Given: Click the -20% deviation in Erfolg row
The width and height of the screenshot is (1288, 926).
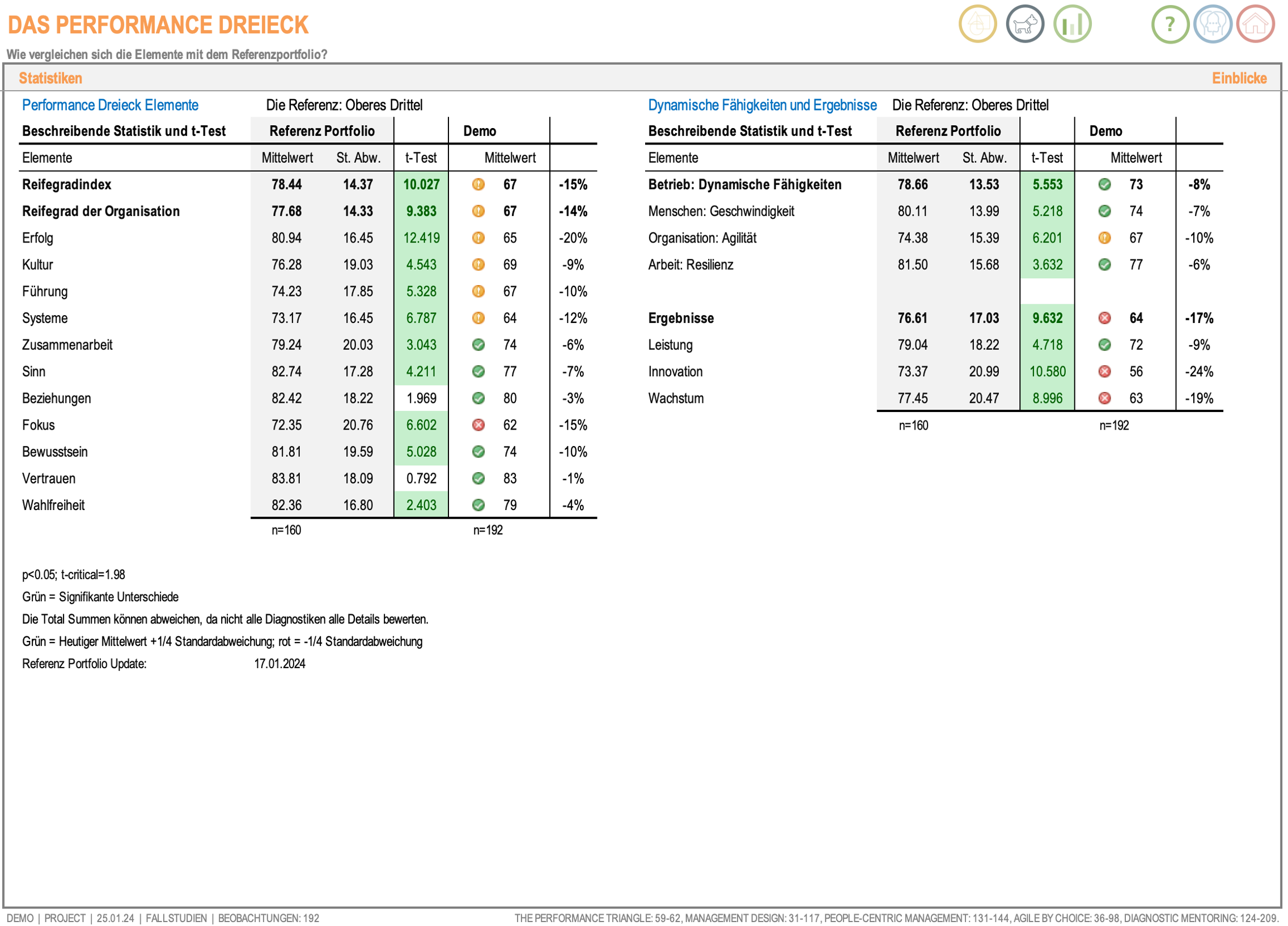Looking at the screenshot, I should click(573, 238).
